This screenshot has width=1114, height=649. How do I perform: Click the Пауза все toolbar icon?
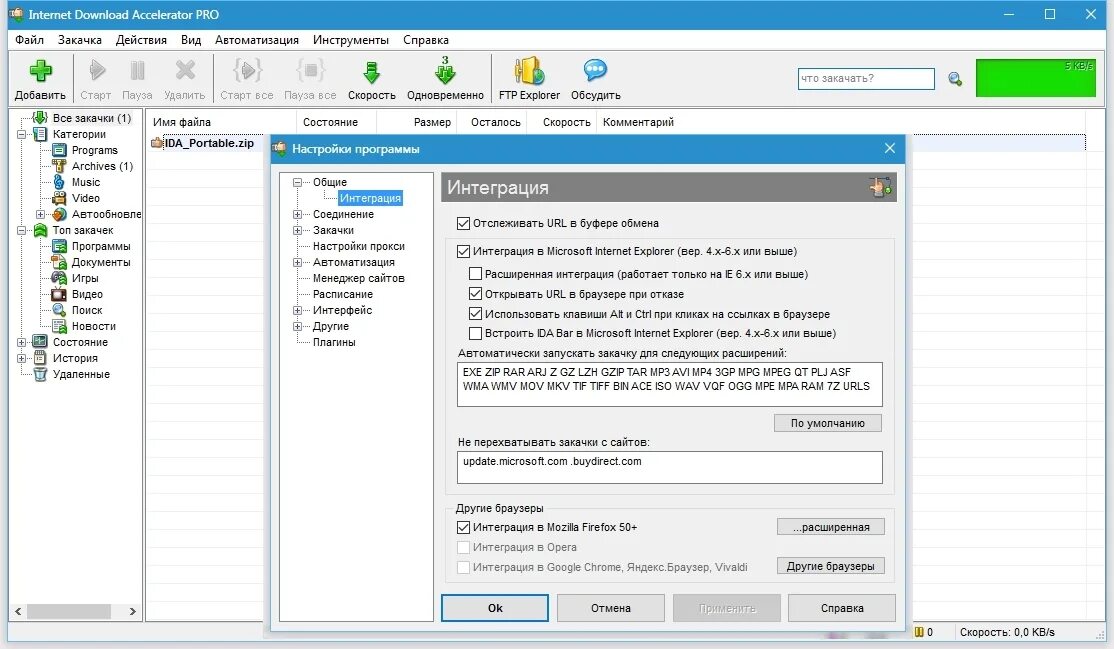310,70
